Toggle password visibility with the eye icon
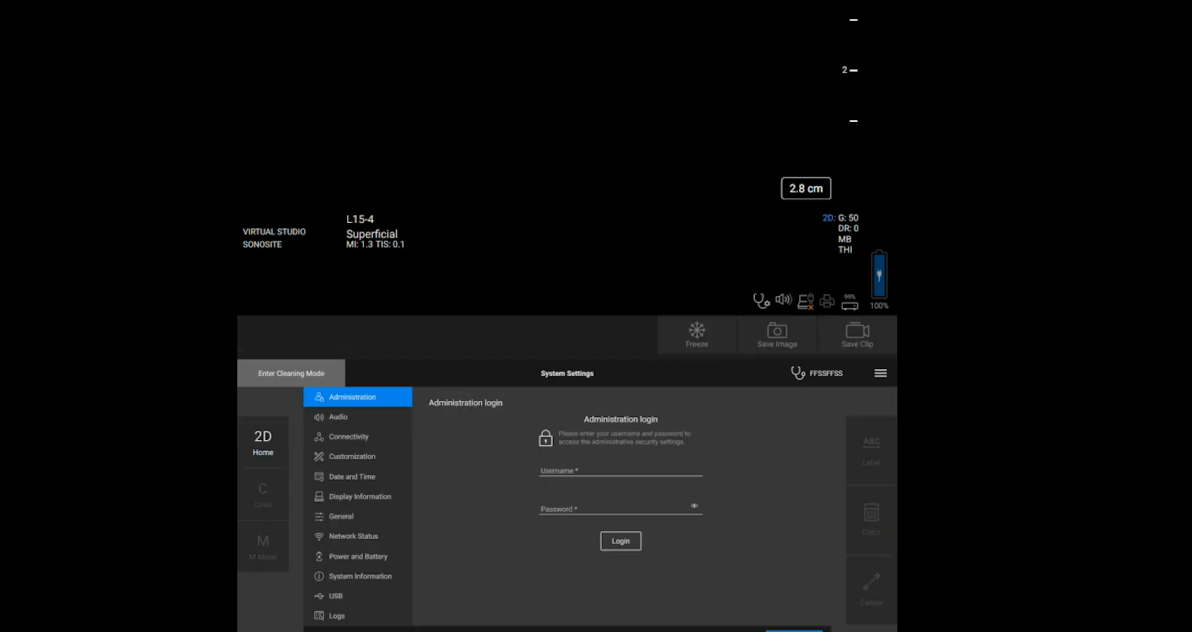Screen dimensions: 1192x632 click(x=694, y=506)
